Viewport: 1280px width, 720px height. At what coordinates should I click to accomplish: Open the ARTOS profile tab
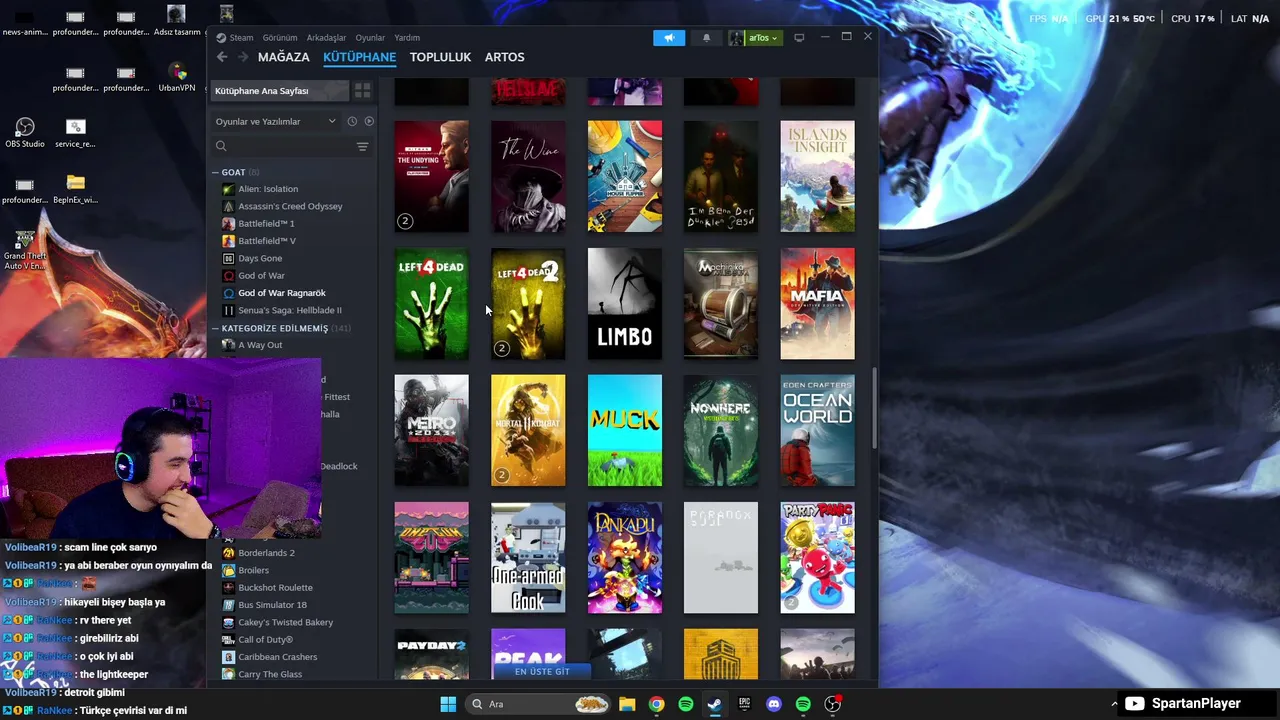click(x=504, y=57)
